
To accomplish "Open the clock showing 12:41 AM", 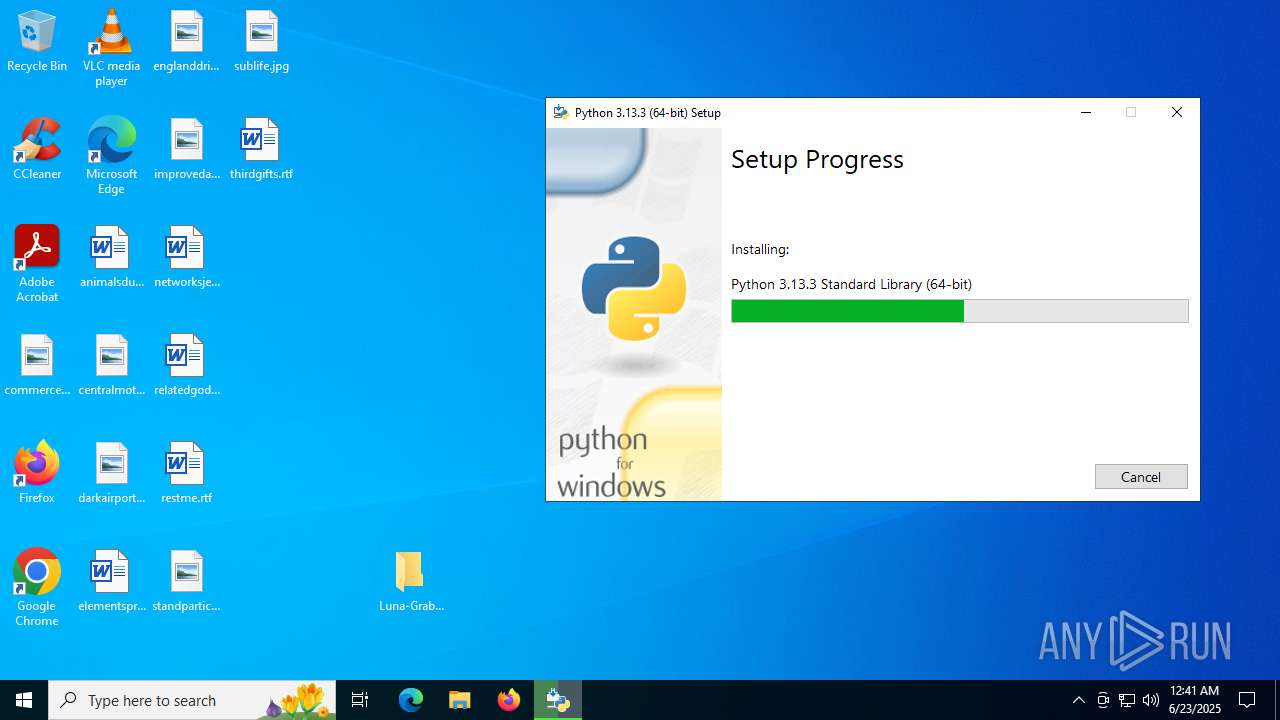I will coord(1195,700).
